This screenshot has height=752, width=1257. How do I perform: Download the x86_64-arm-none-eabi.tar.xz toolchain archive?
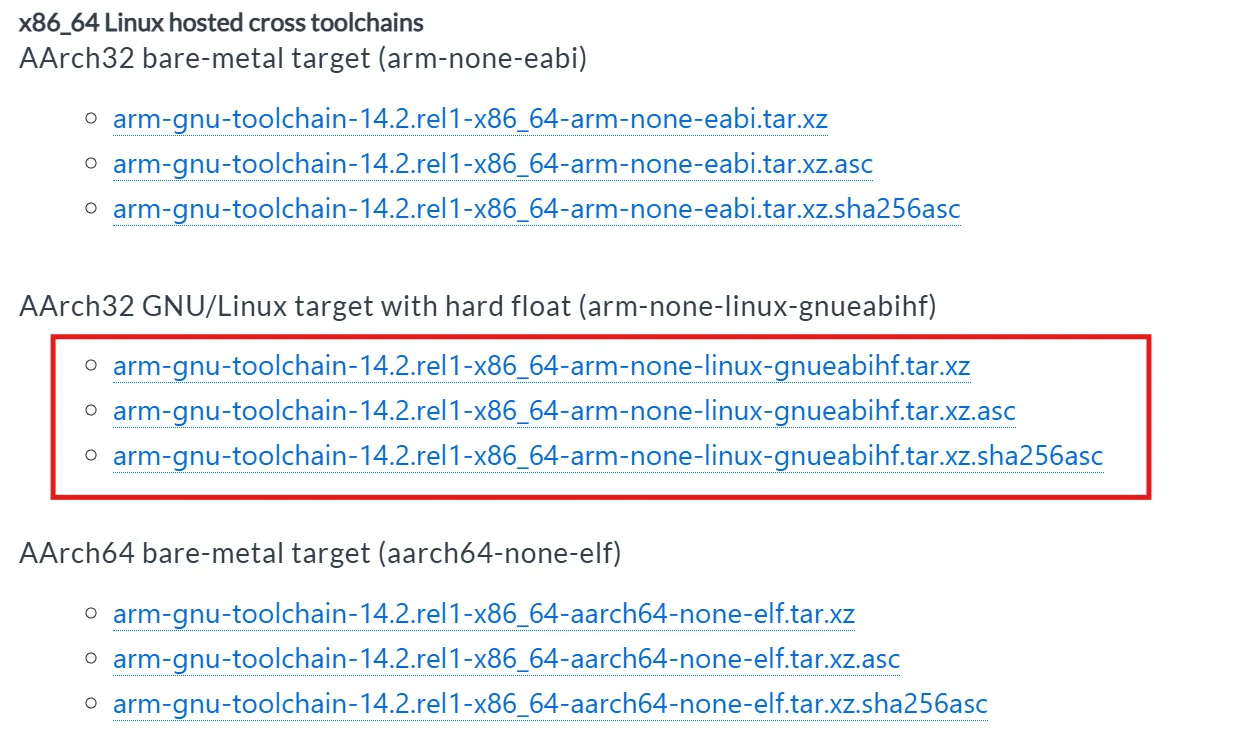point(470,119)
